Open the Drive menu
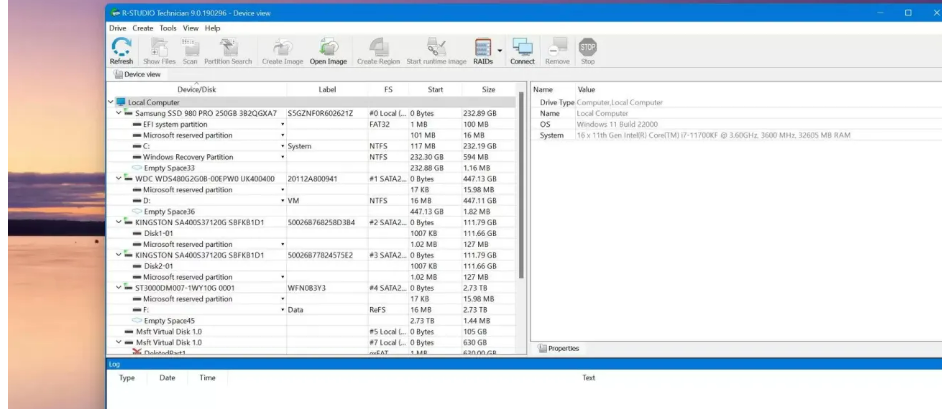Viewport: 942px width, 409px height. [119, 28]
